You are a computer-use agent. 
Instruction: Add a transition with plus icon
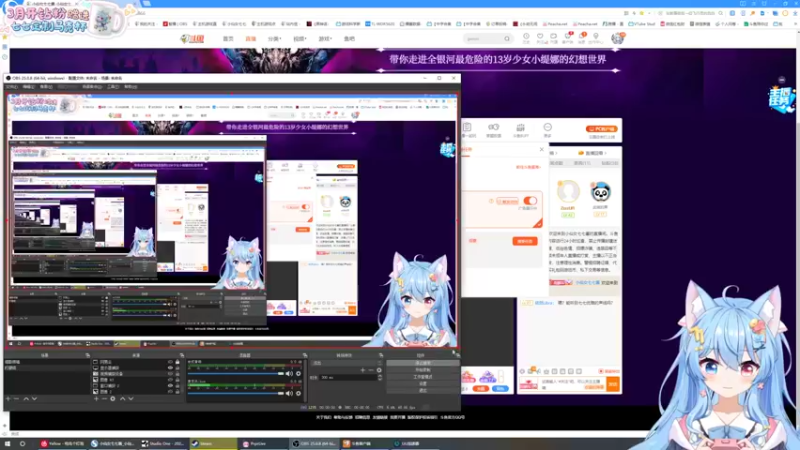pyautogui.click(x=363, y=370)
